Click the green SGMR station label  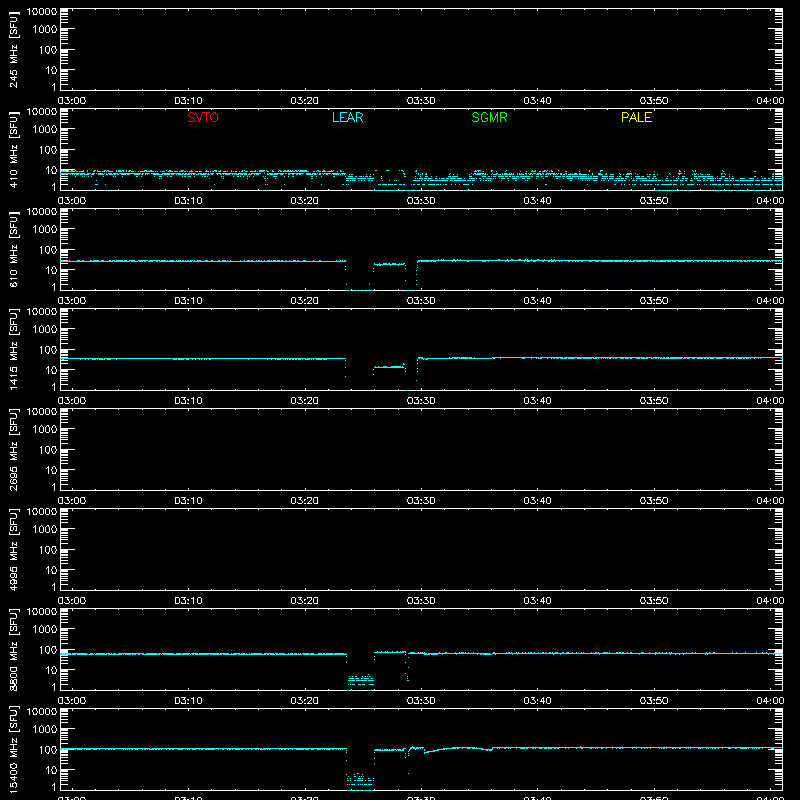[x=489, y=117]
